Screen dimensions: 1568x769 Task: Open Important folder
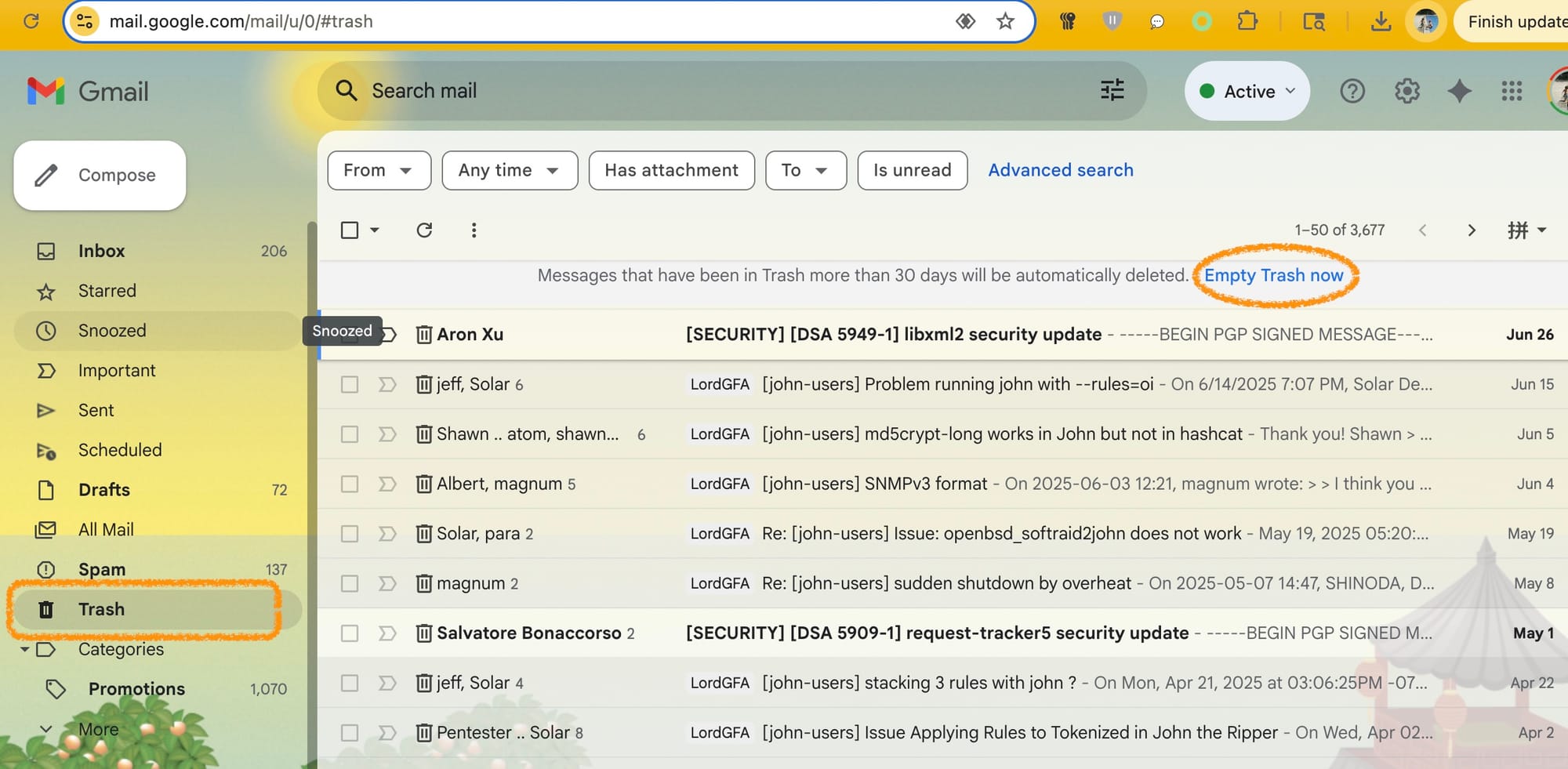pyautogui.click(x=157, y=371)
